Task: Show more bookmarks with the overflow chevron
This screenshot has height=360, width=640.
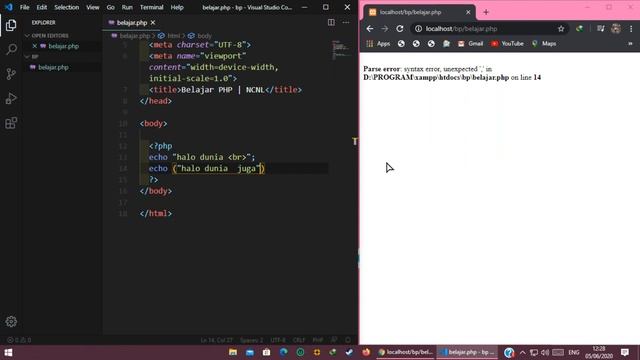Action: (x=630, y=44)
